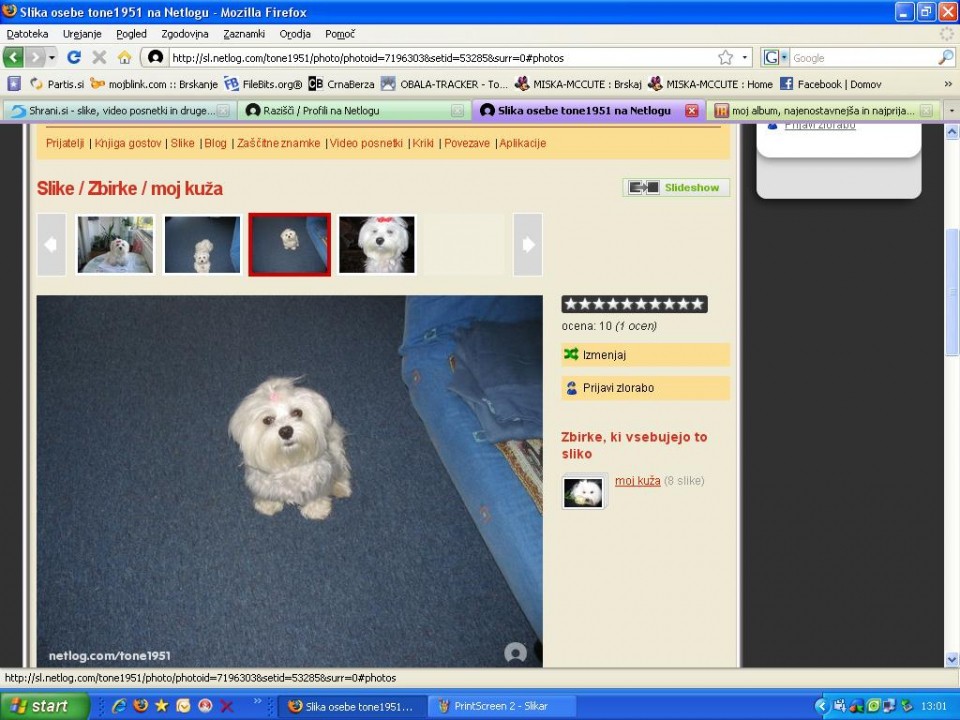Reload the current page
The height and width of the screenshot is (720, 960).
point(74,58)
